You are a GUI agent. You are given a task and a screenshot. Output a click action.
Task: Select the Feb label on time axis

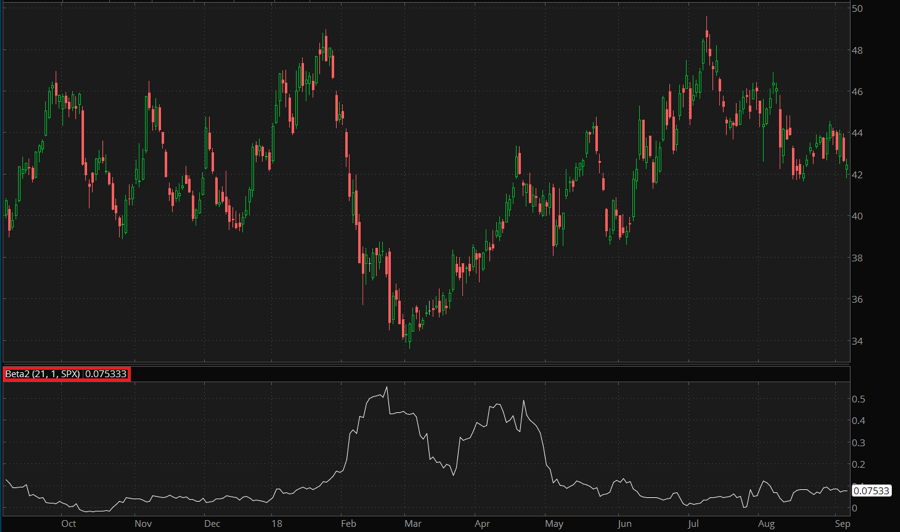[x=349, y=523]
